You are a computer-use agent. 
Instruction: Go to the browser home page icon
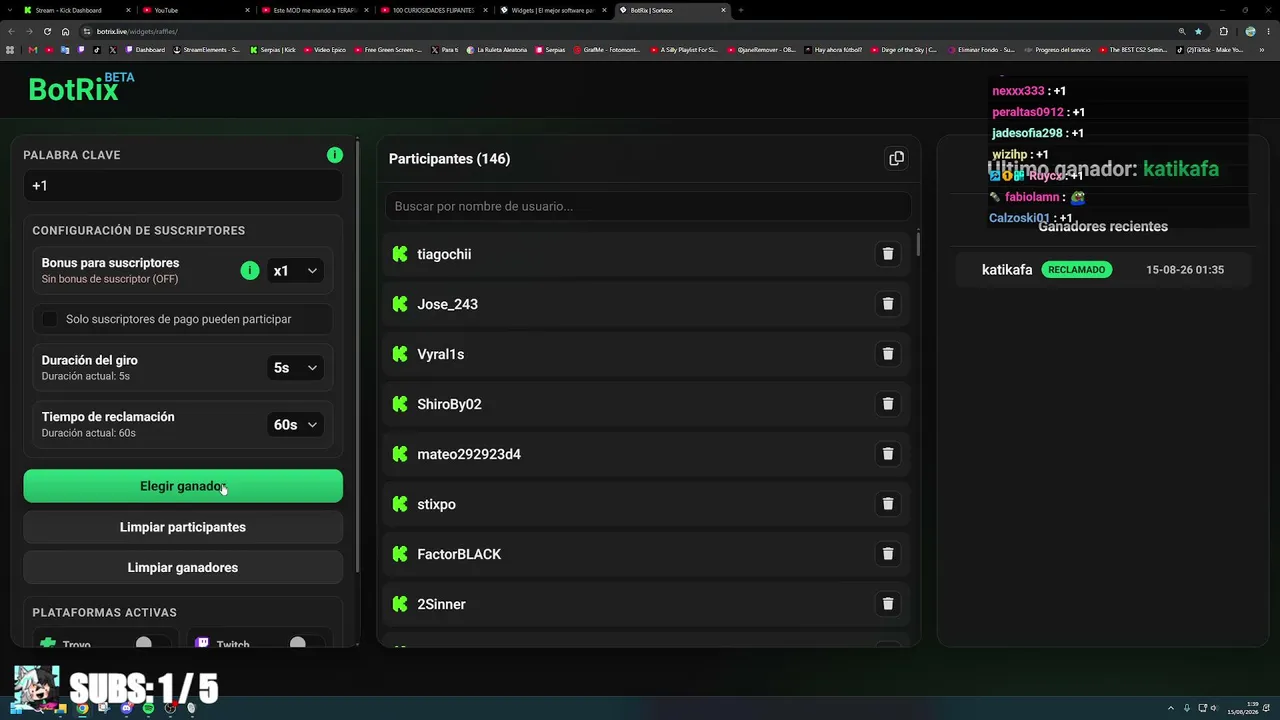pos(66,31)
